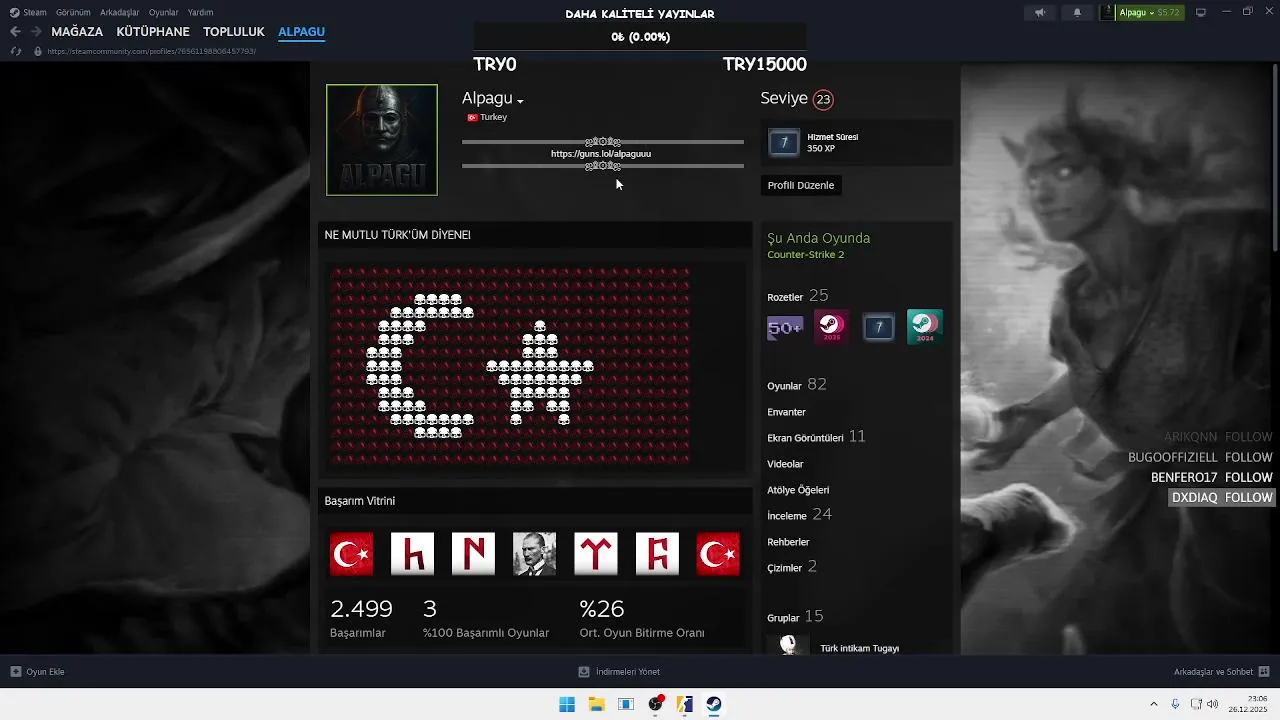
Task: Open the Envanter link
Action: coord(786,412)
